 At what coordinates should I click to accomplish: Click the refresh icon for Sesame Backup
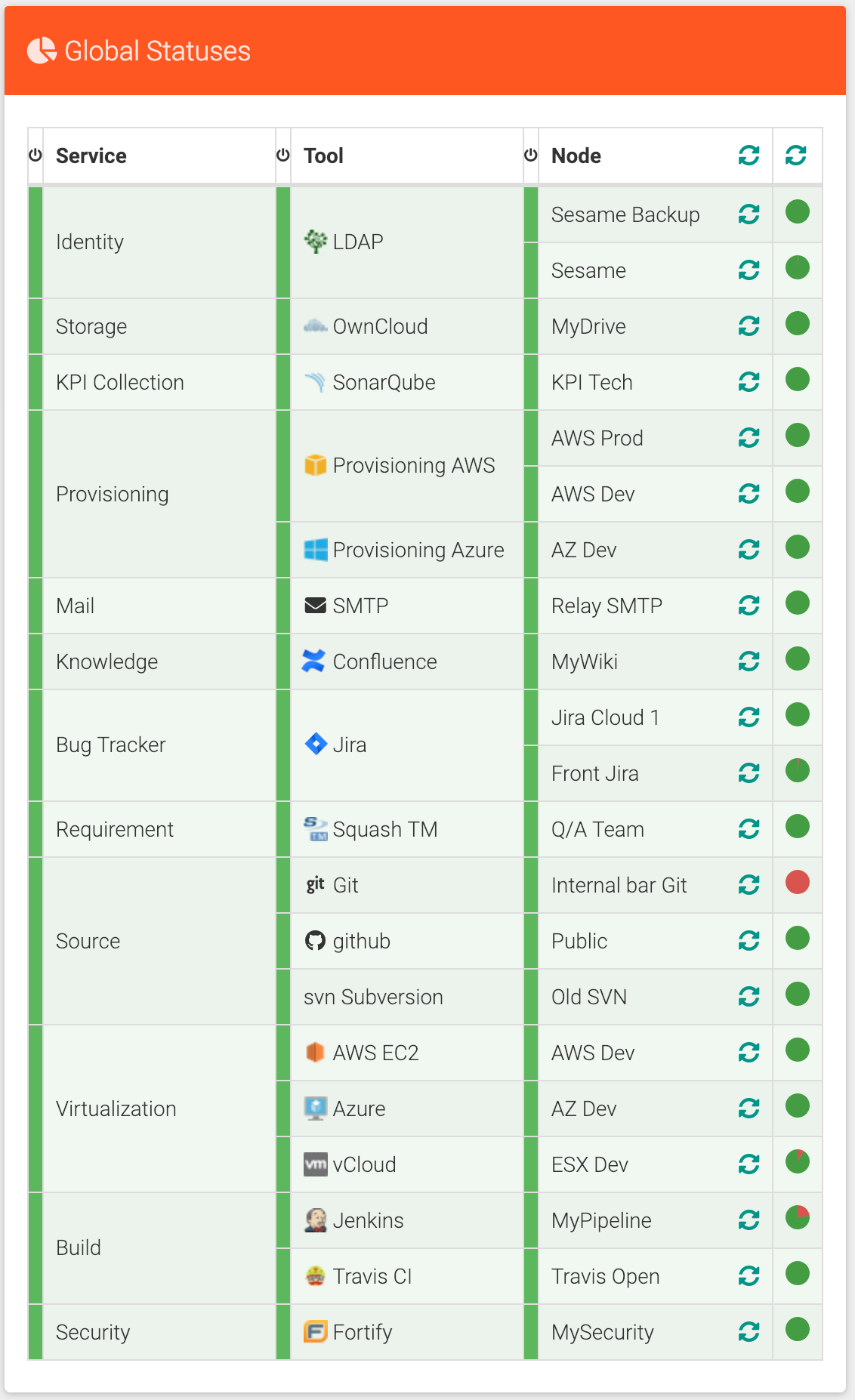[x=749, y=214]
